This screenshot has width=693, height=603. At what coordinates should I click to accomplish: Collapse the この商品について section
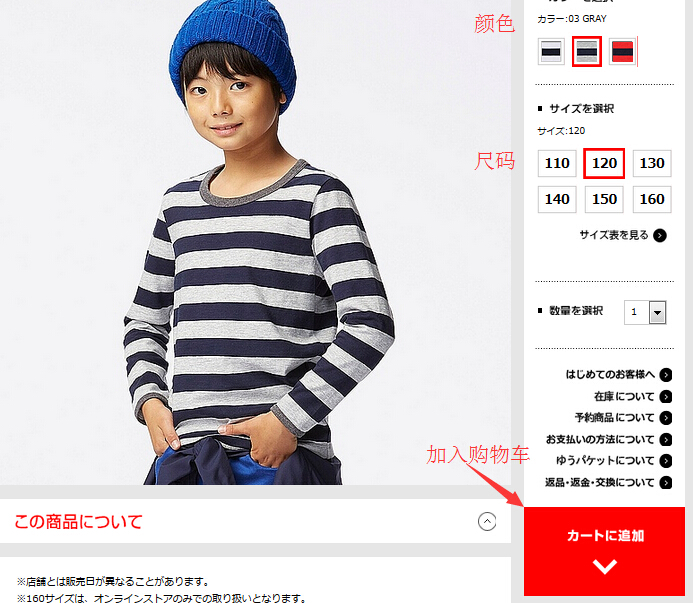click(x=487, y=521)
